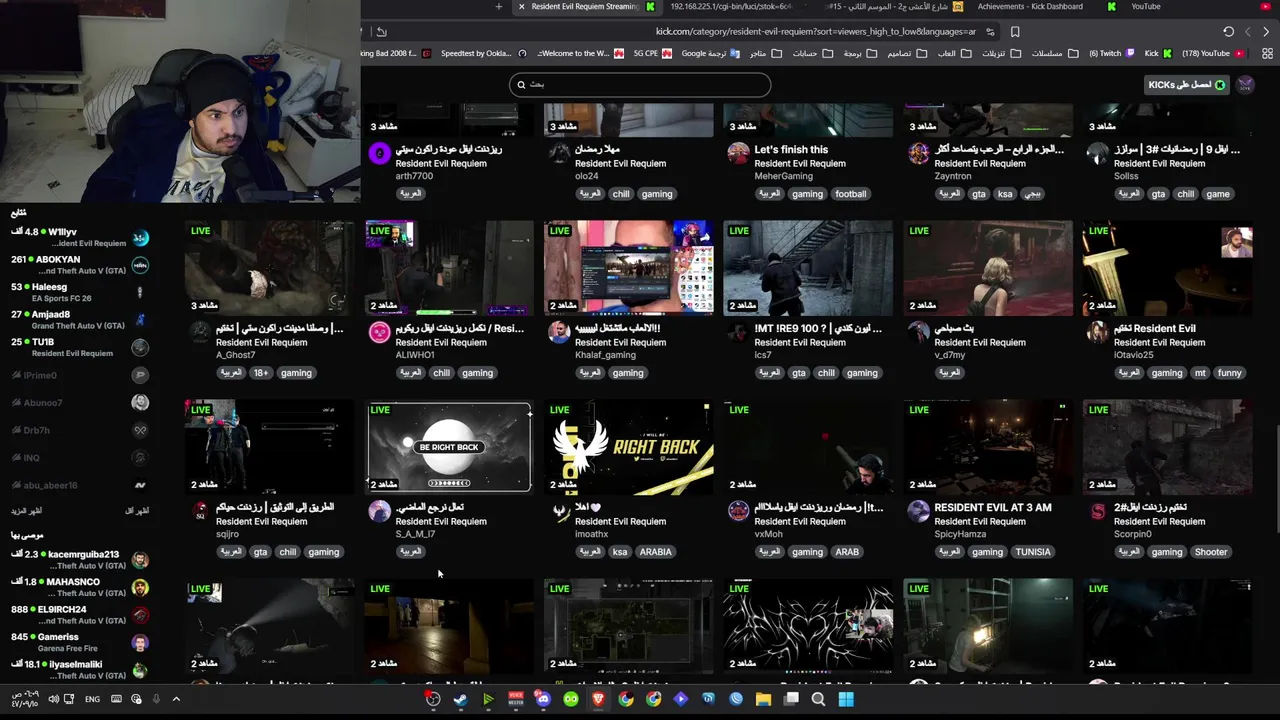Image resolution: width=1280 pixels, height=720 pixels.
Task: Click 'Show more' (أظهر المزيد) in the sidebar
Action: pyautogui.click(x=26, y=510)
